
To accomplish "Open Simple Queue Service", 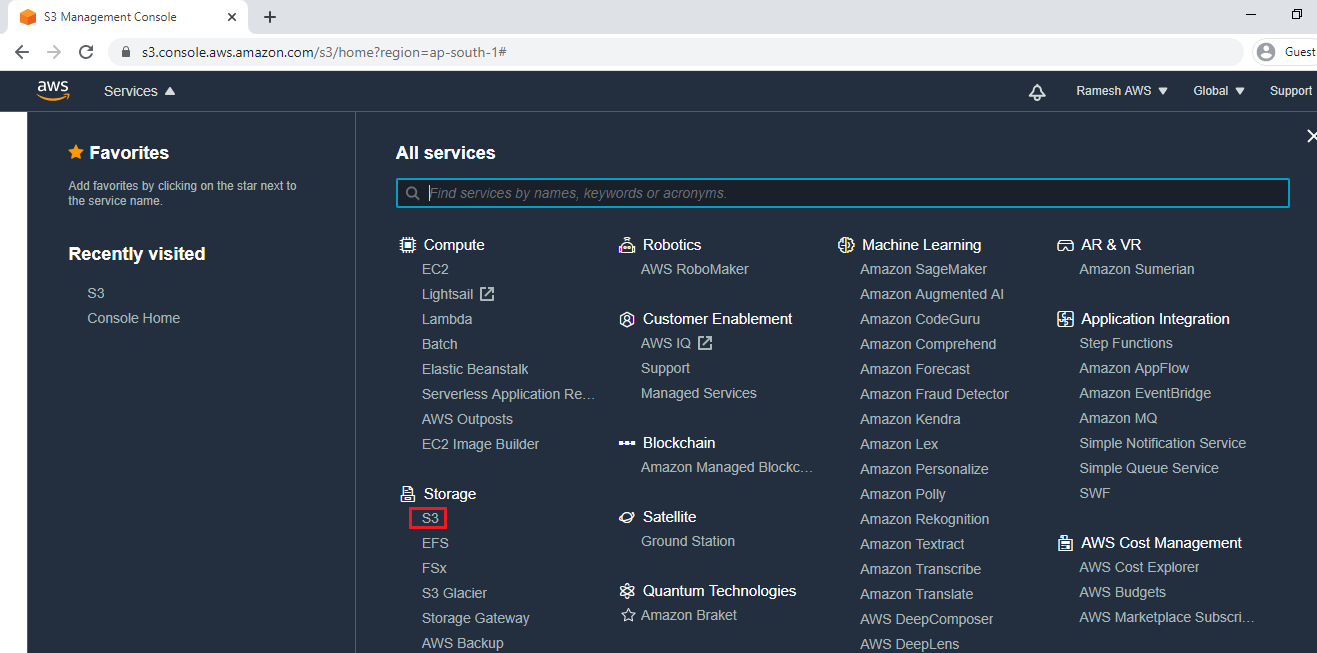I will coord(1149,468).
